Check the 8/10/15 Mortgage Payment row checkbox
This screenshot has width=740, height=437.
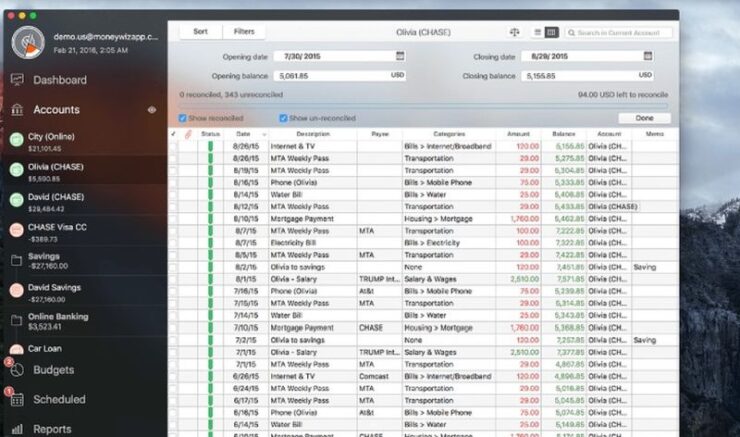[x=173, y=219]
